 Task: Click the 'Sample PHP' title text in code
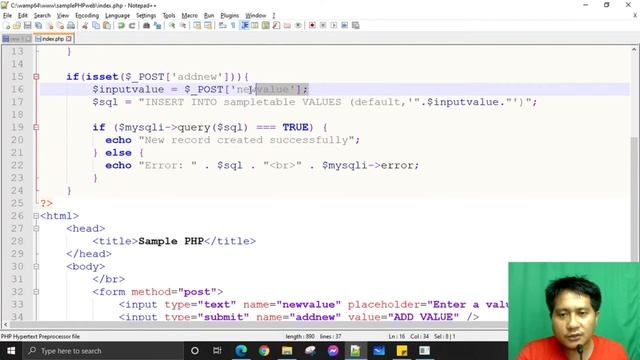171,241
